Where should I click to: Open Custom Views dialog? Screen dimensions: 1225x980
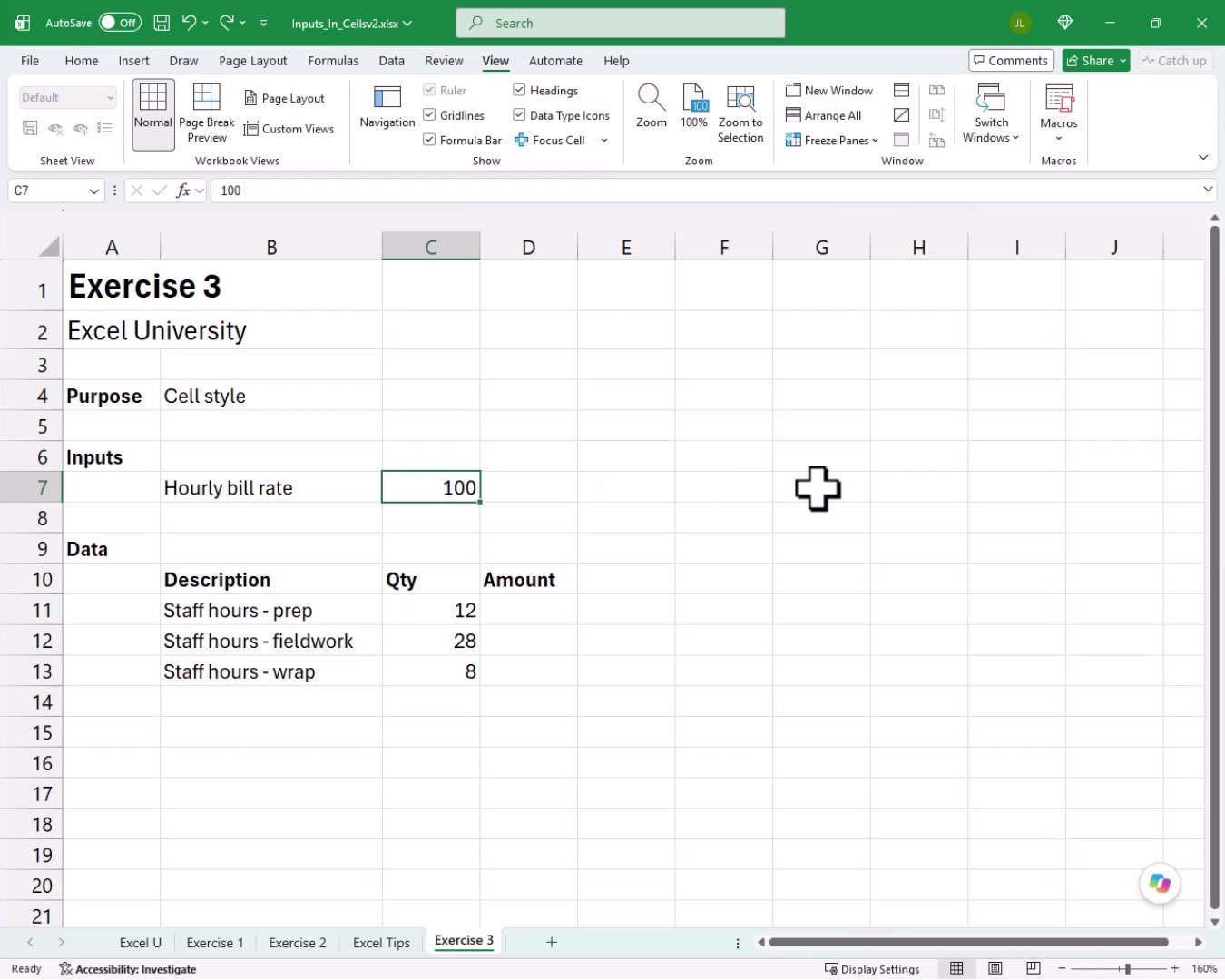[x=289, y=129]
